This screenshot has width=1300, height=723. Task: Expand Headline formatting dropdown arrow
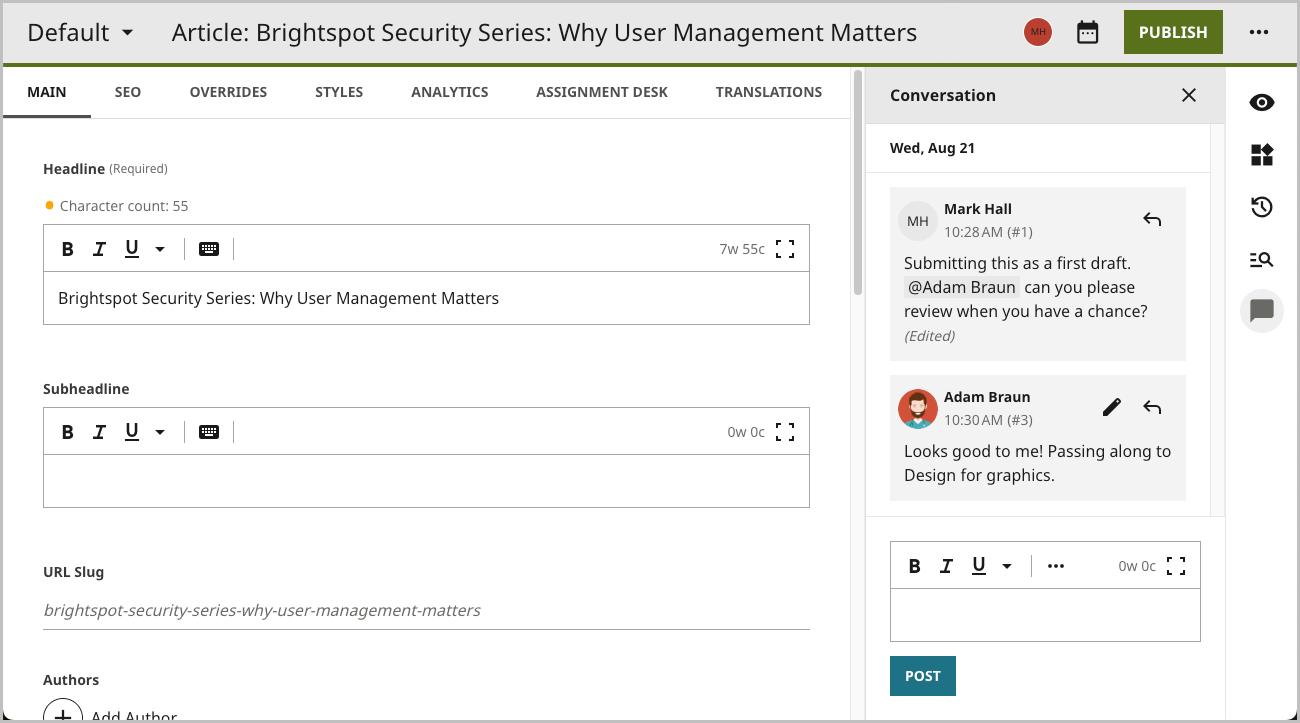(160, 249)
